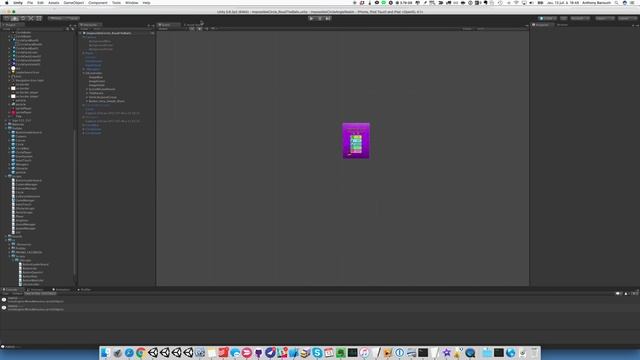Click the Step frame button
Image resolution: width=640 pixels, height=360 pixels.
328,18
